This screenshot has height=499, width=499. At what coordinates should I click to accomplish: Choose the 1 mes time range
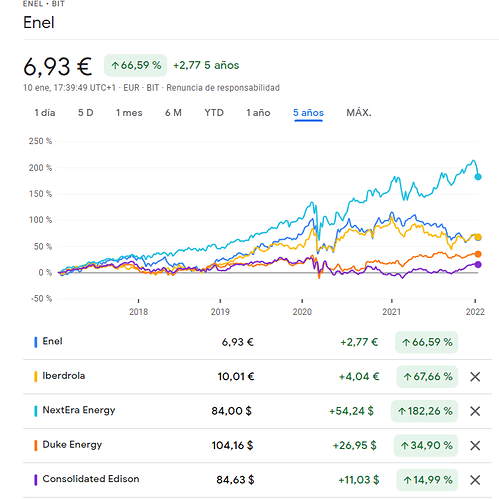pyautogui.click(x=129, y=113)
